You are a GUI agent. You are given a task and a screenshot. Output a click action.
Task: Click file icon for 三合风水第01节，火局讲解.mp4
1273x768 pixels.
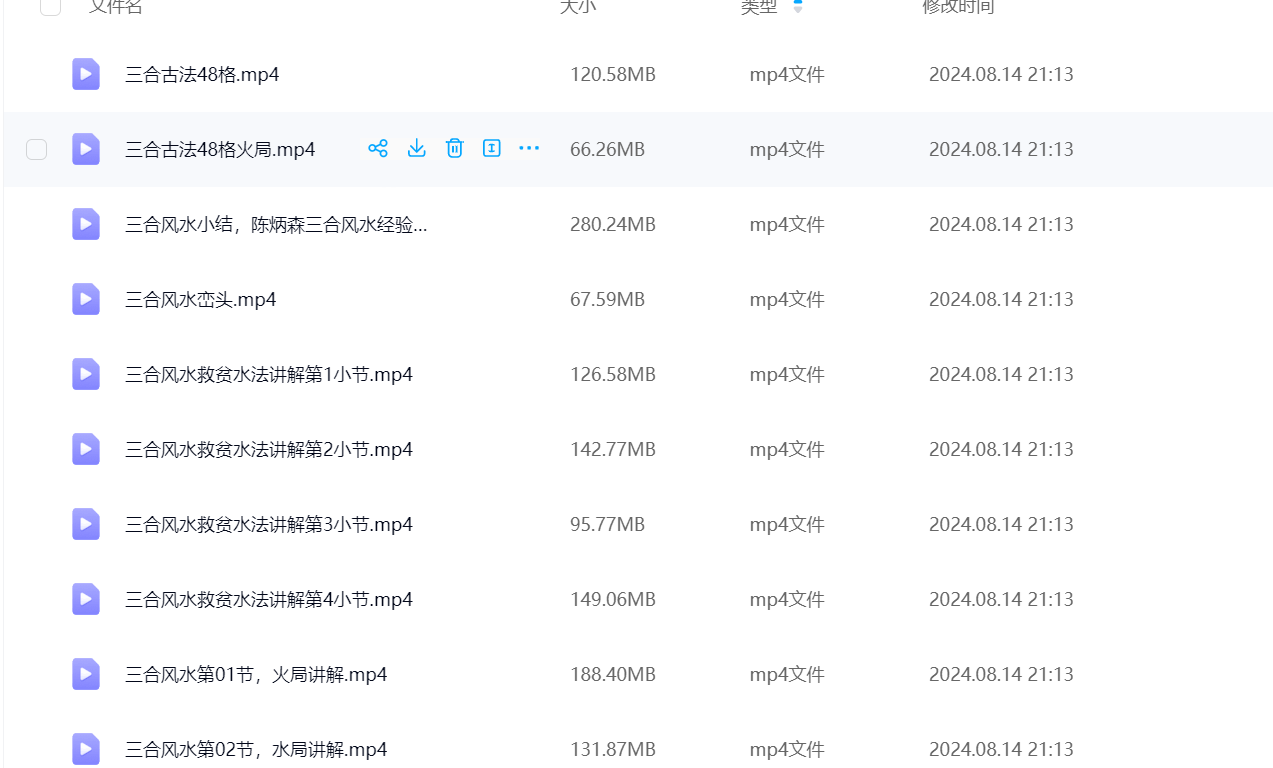coord(86,674)
